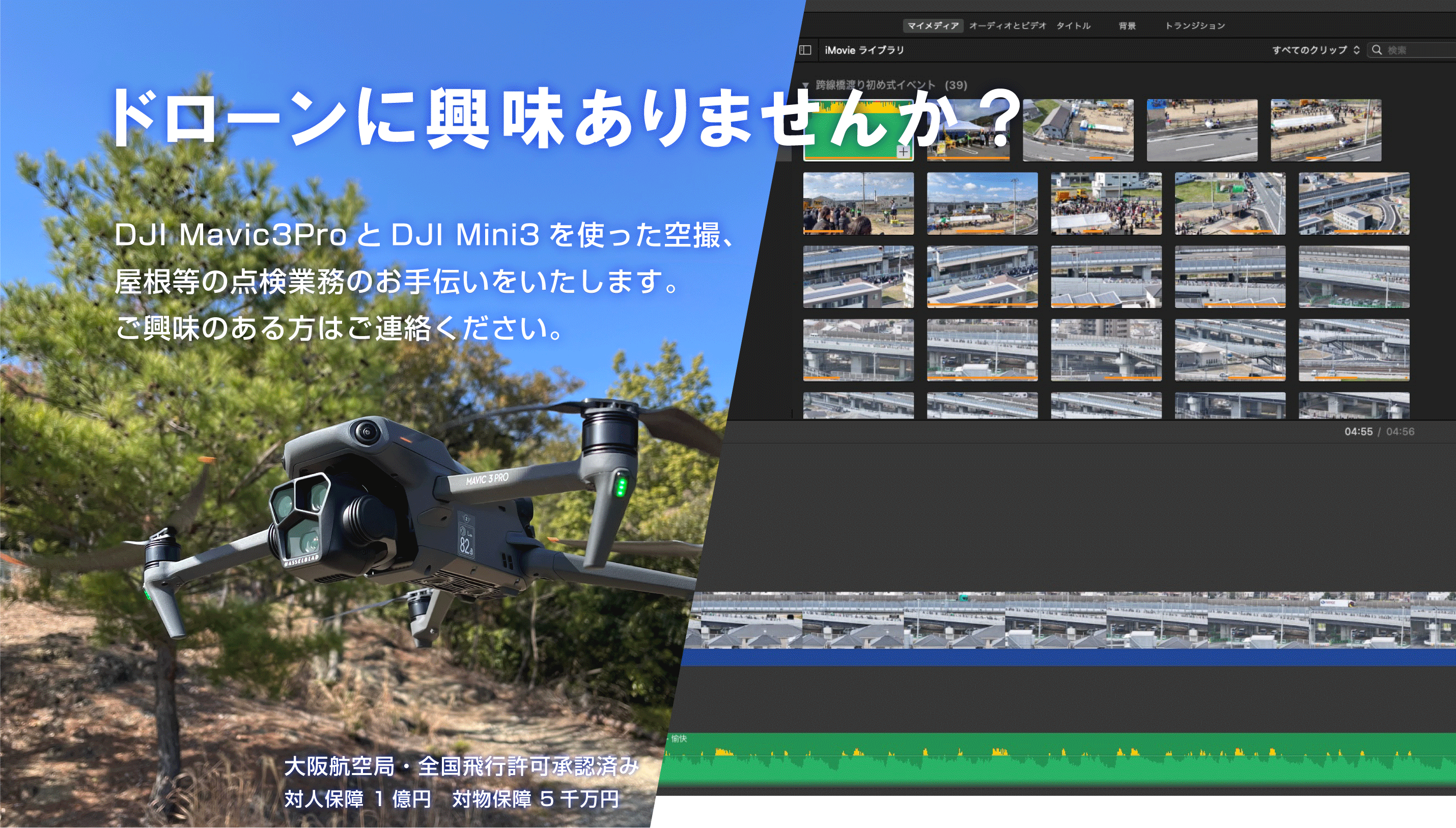Click the 検索 search field

[x=1412, y=50]
